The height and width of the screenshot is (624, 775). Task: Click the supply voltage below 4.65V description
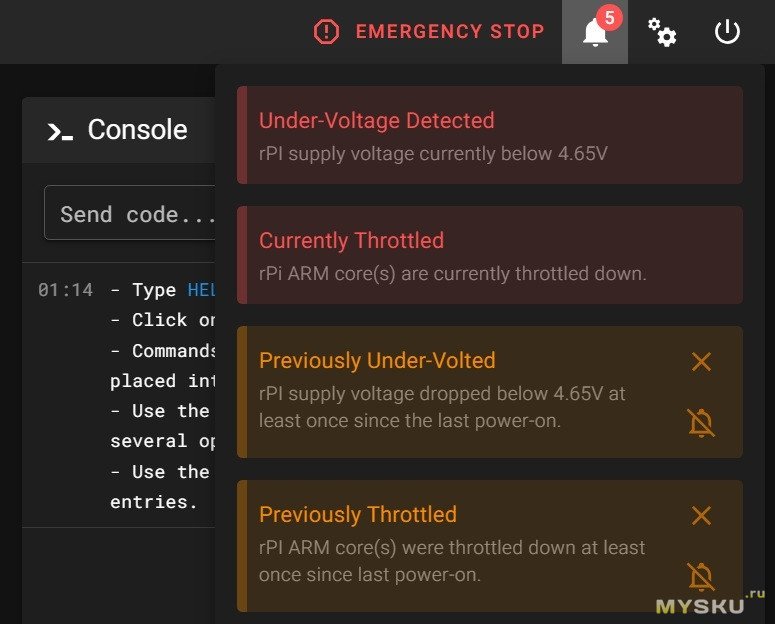(x=432, y=154)
